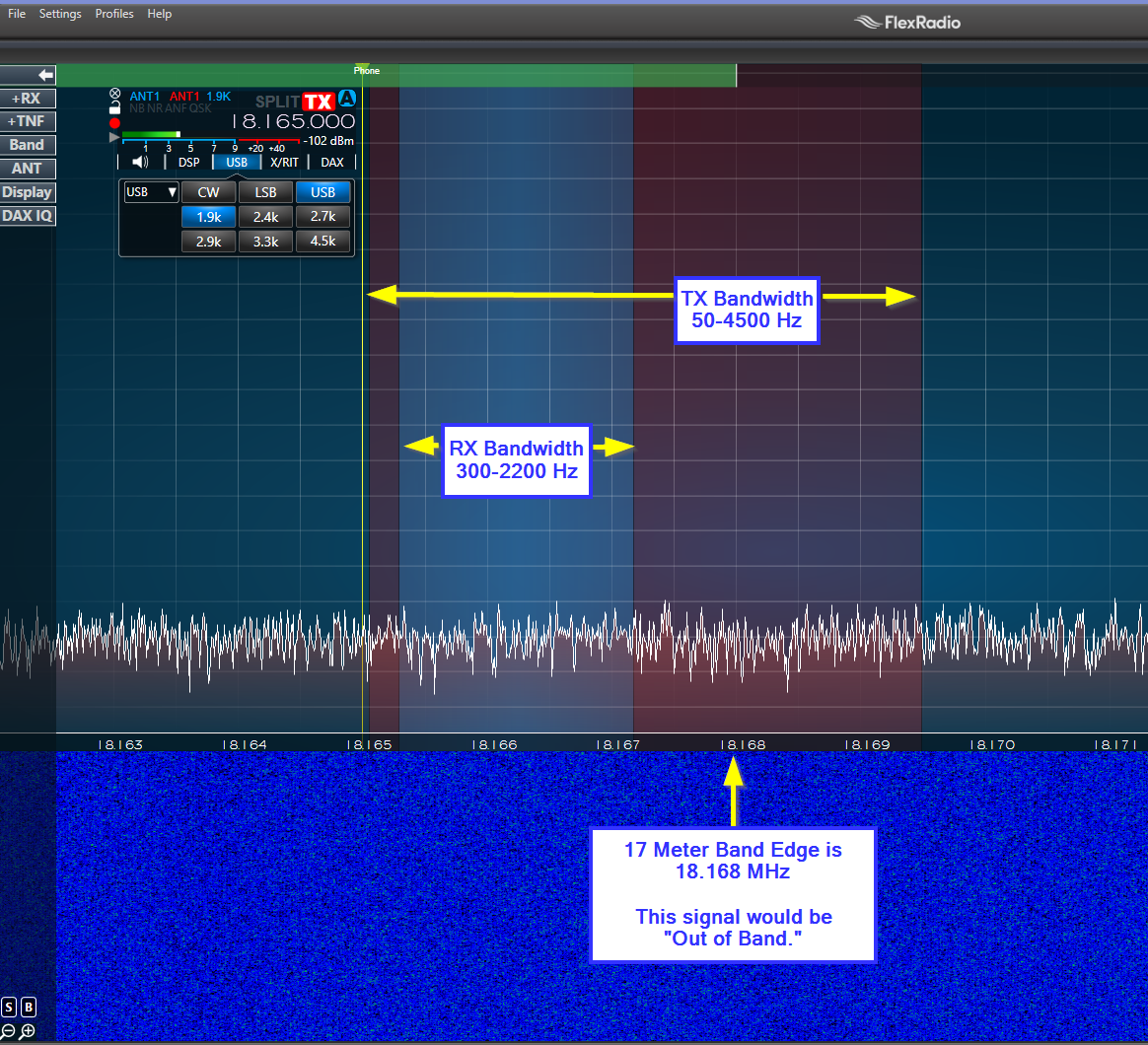The height and width of the screenshot is (1045, 1148).
Task: Click the slice lock padlock icon
Action: 115,107
